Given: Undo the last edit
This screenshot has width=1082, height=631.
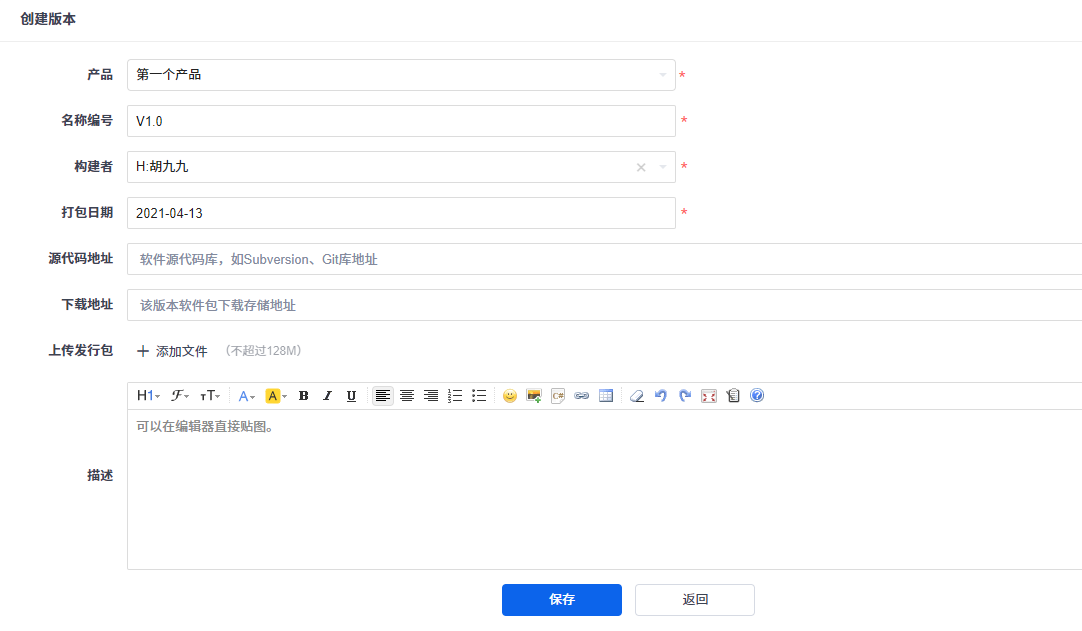Looking at the screenshot, I should [660, 396].
